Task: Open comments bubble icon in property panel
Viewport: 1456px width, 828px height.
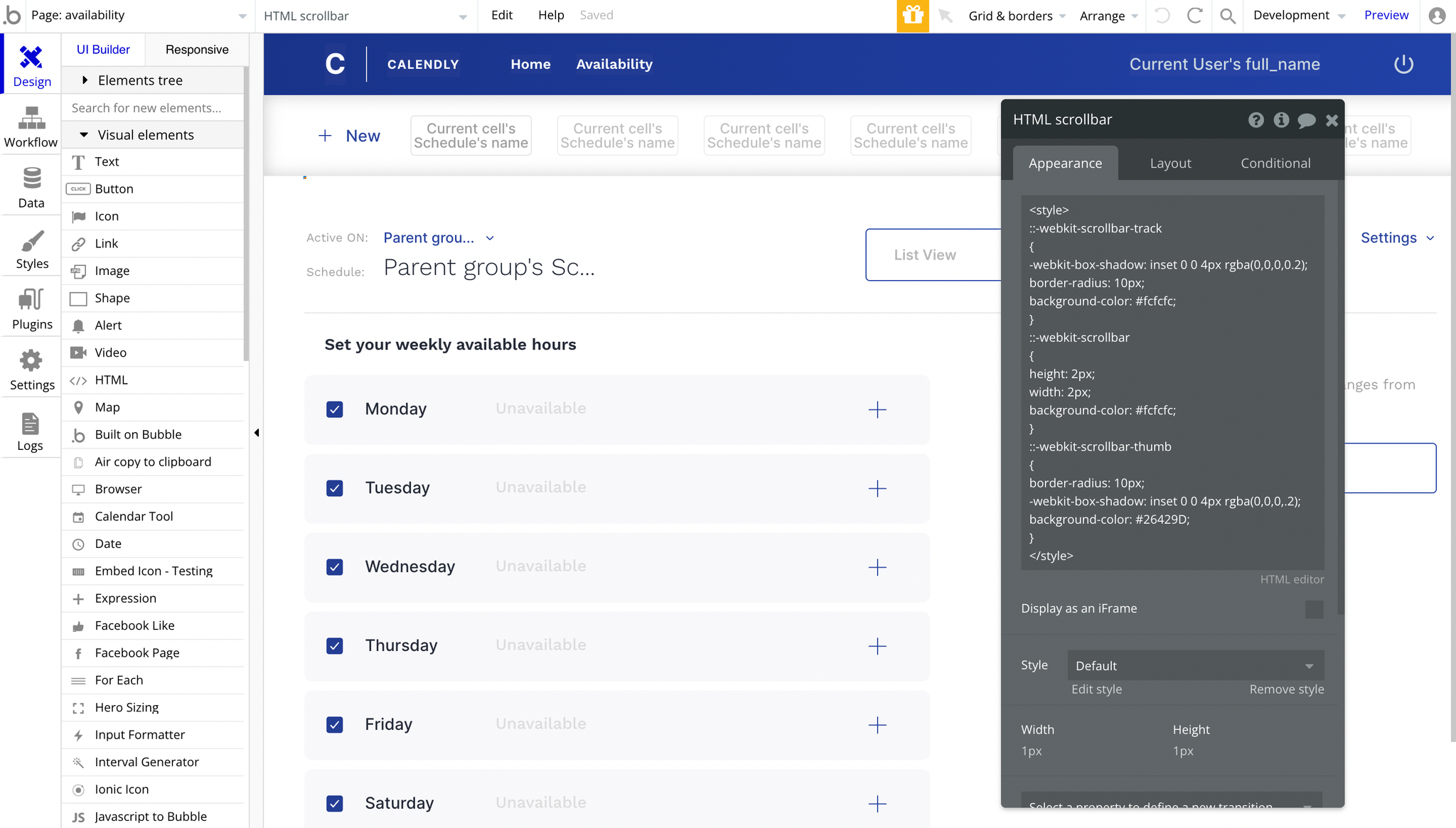Action: click(x=1307, y=120)
